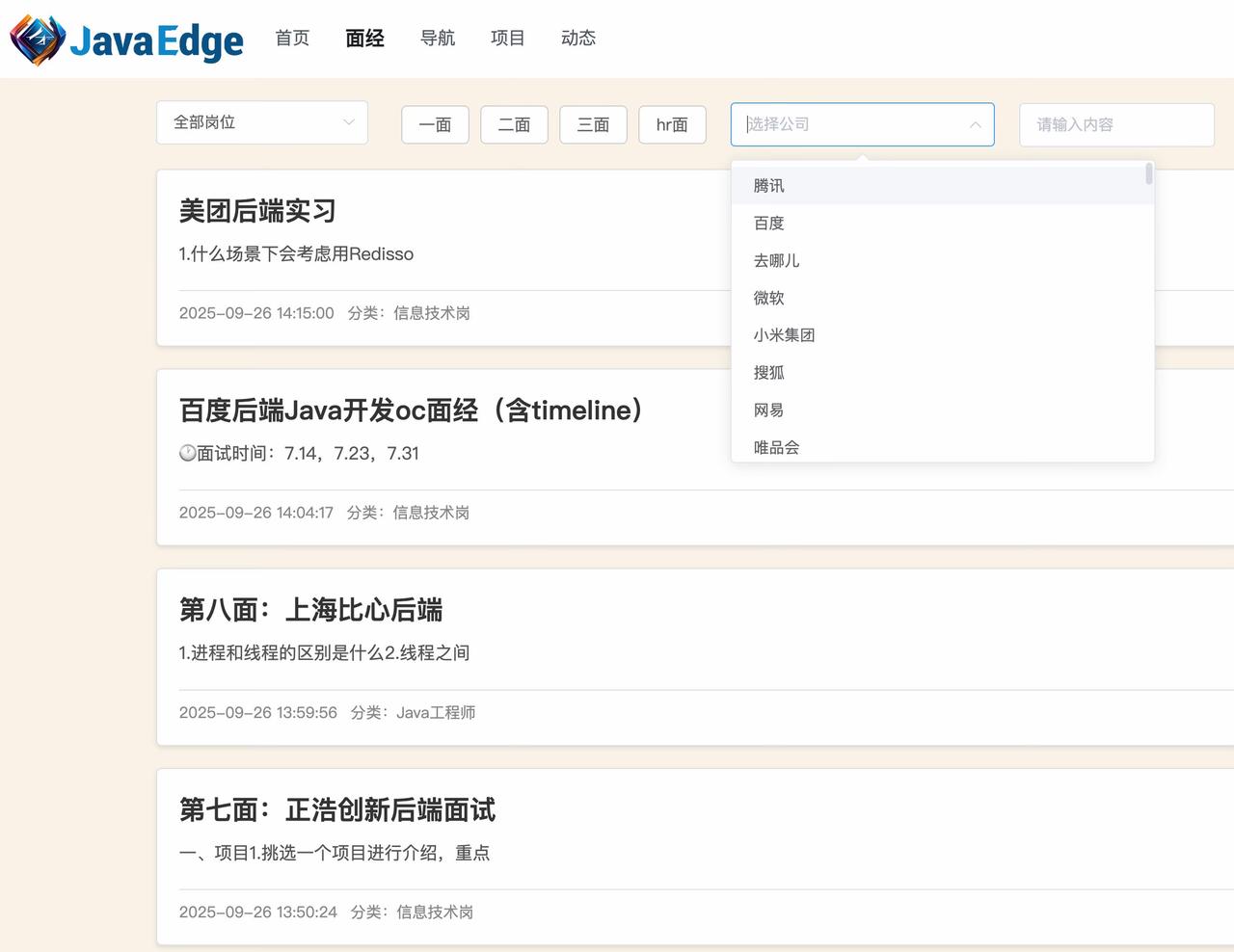
Task: Click the 全部岗位 dropdown chevron
Action: (x=349, y=122)
